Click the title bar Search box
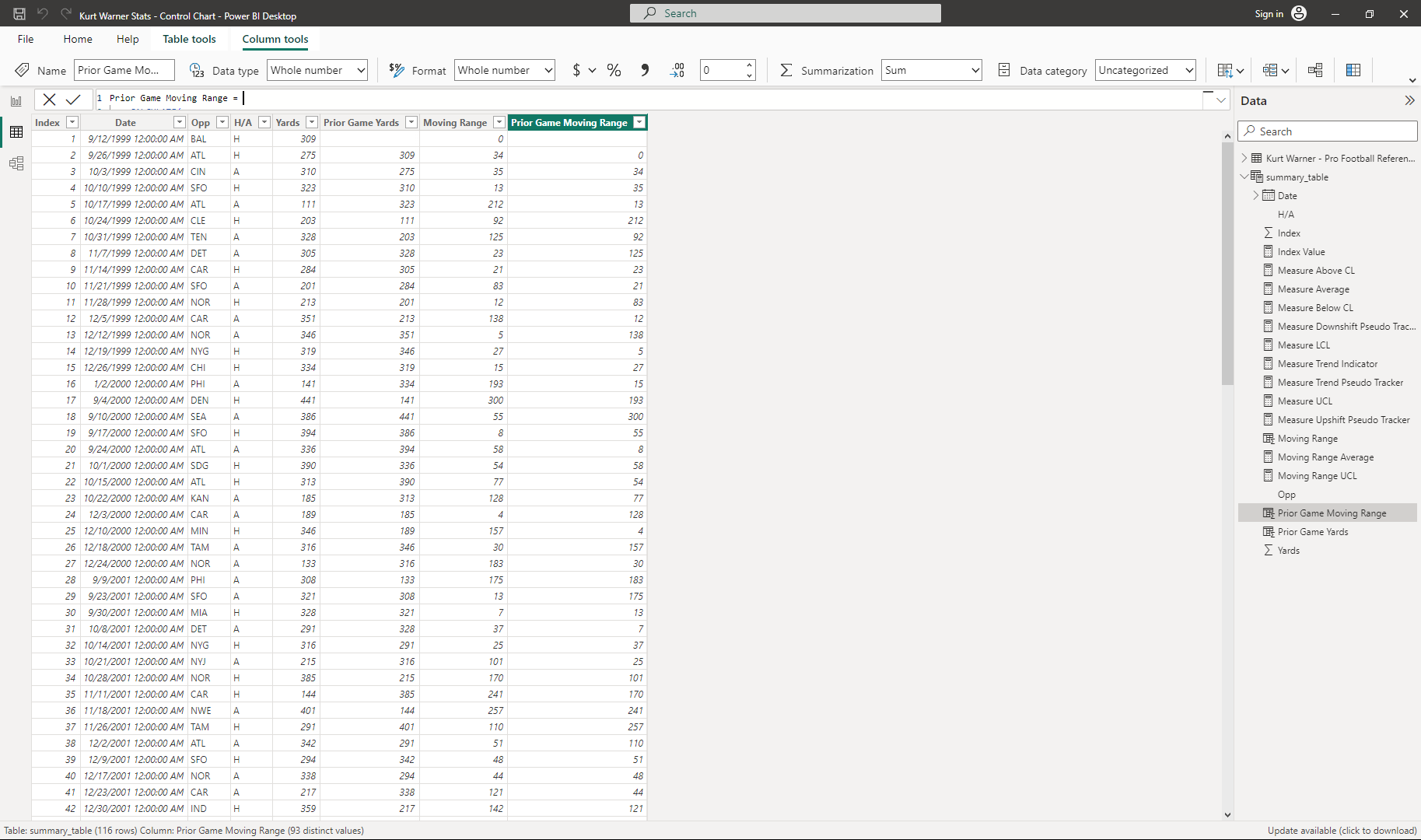Image resolution: width=1421 pixels, height=840 pixels. point(786,13)
